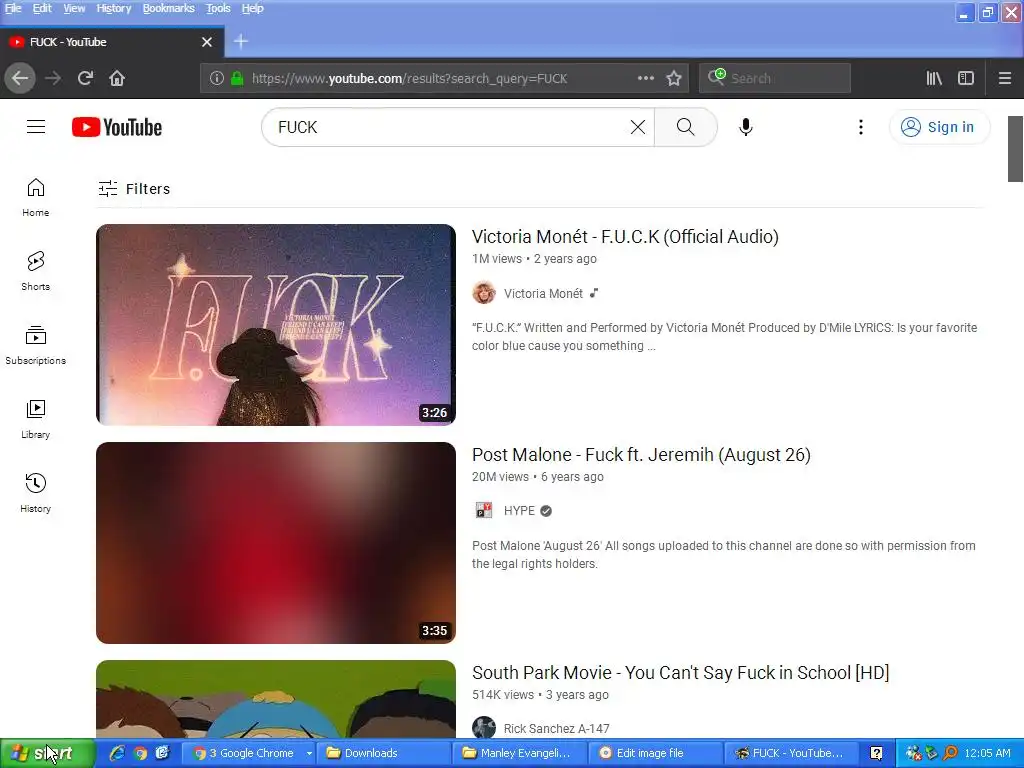Open South Park Movie video title link
1024x768 pixels.
[x=680, y=673]
